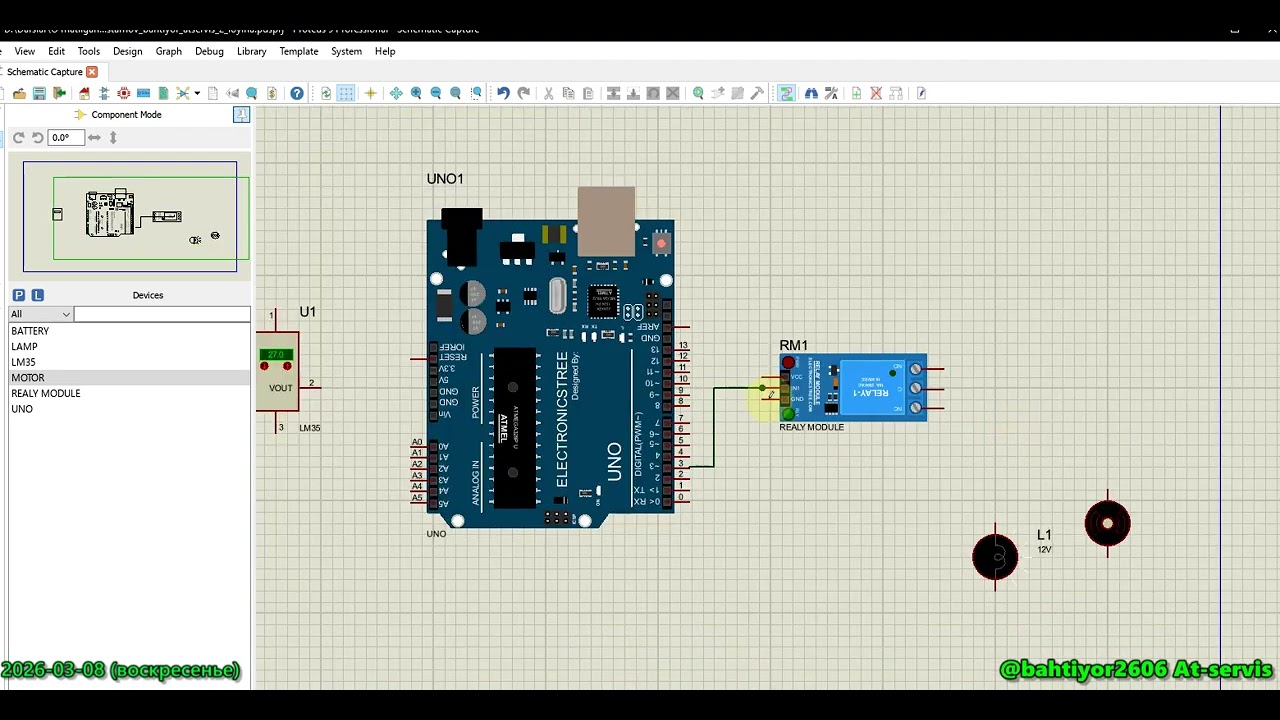The width and height of the screenshot is (1280, 720).
Task: Click the Copy to clipboard icon
Action: click(x=568, y=93)
